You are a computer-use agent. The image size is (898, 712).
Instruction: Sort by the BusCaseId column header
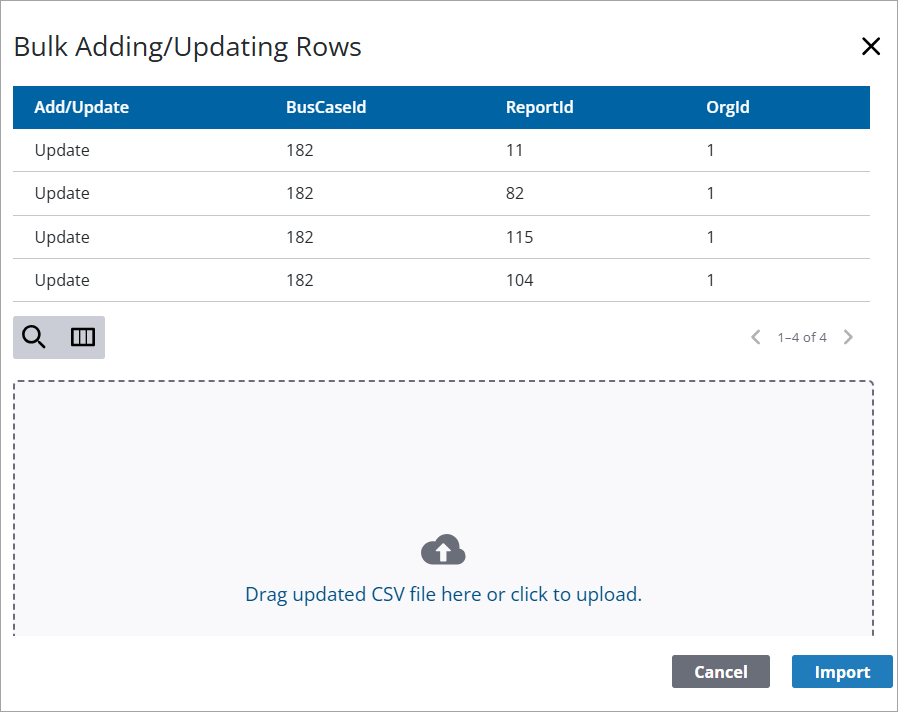coord(326,107)
